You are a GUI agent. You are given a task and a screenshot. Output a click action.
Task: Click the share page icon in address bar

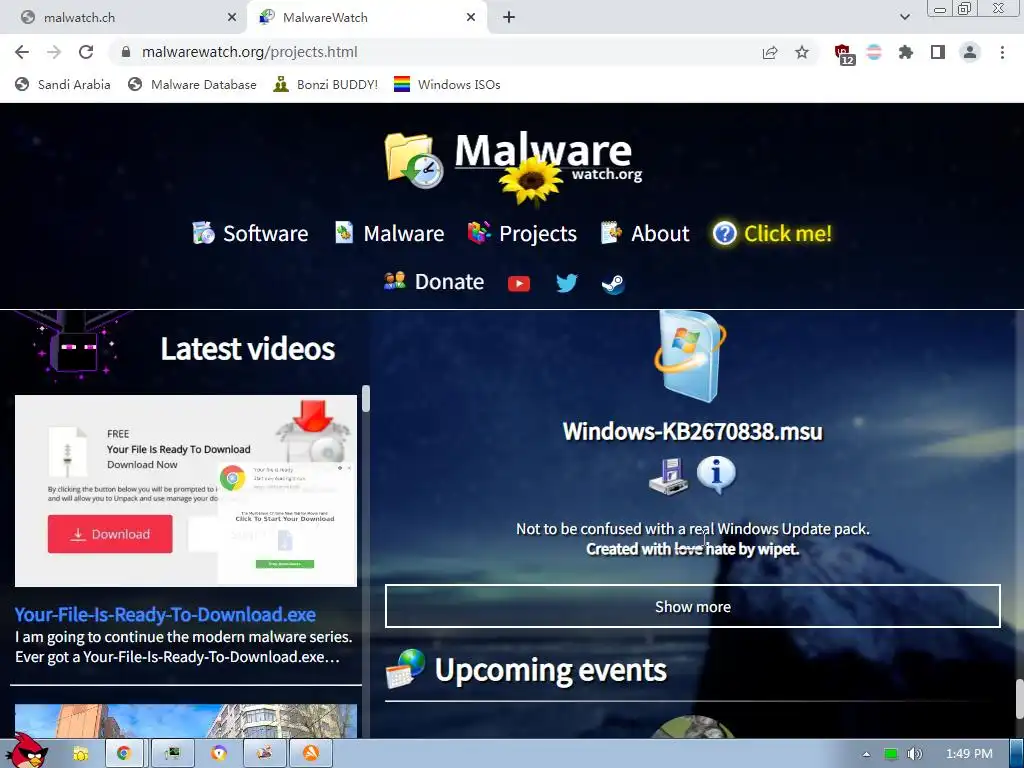(x=770, y=52)
